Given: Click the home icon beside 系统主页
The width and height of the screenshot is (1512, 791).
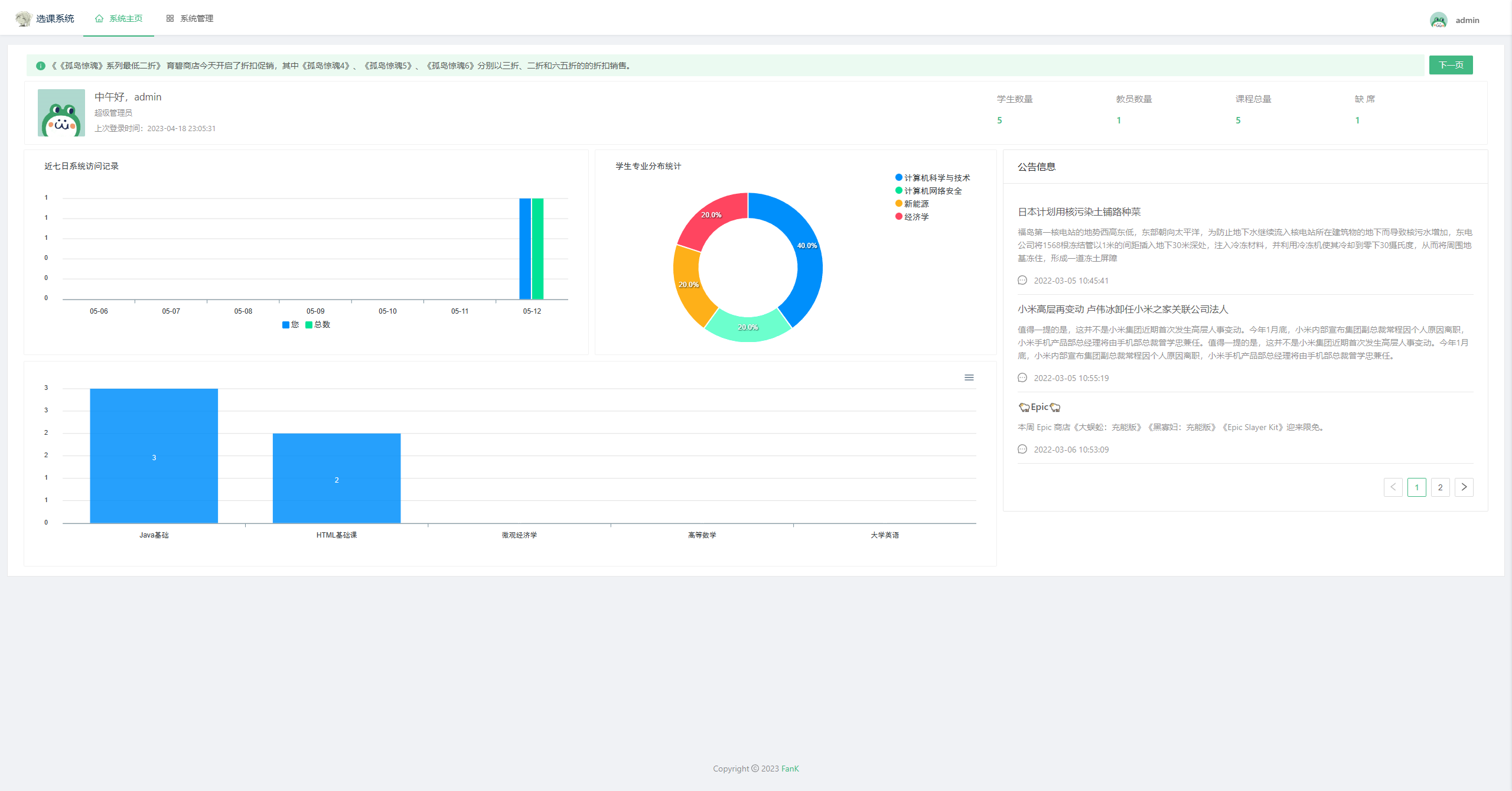Looking at the screenshot, I should (x=99, y=19).
